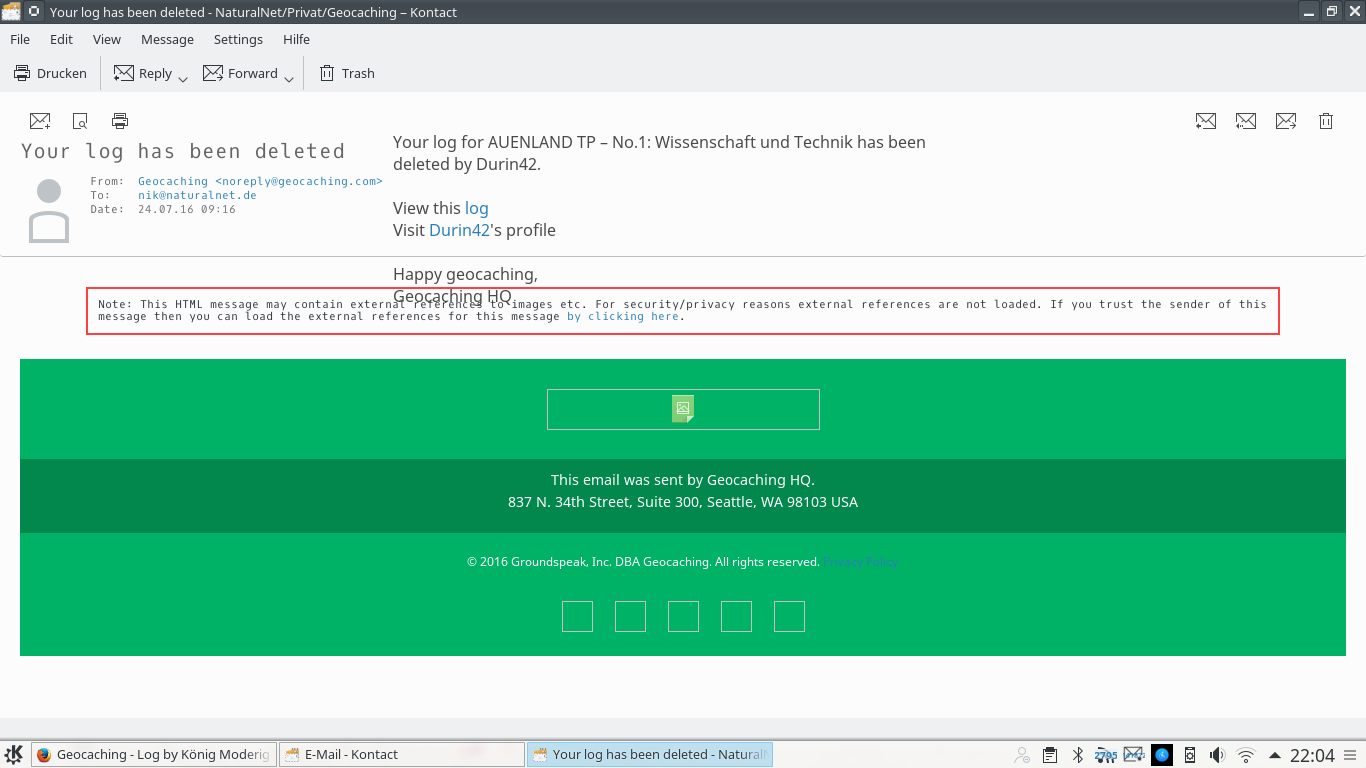1366x768 pixels.
Task: Expand the Reply dropdown arrow
Action: click(x=183, y=78)
